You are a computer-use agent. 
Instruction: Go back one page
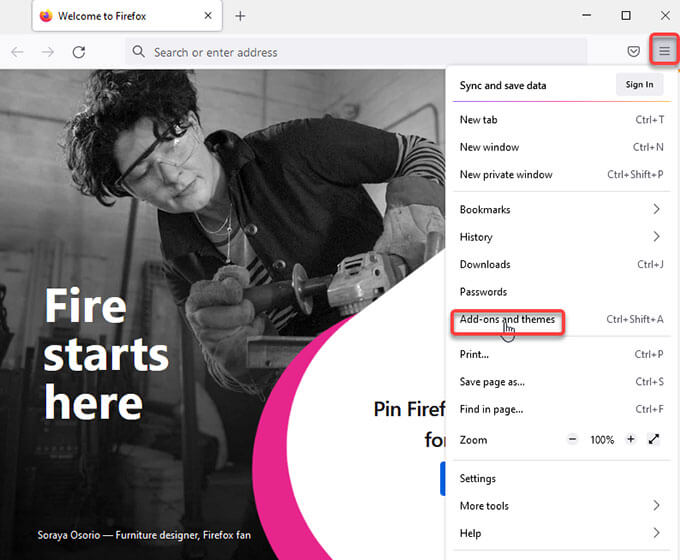tap(17, 52)
